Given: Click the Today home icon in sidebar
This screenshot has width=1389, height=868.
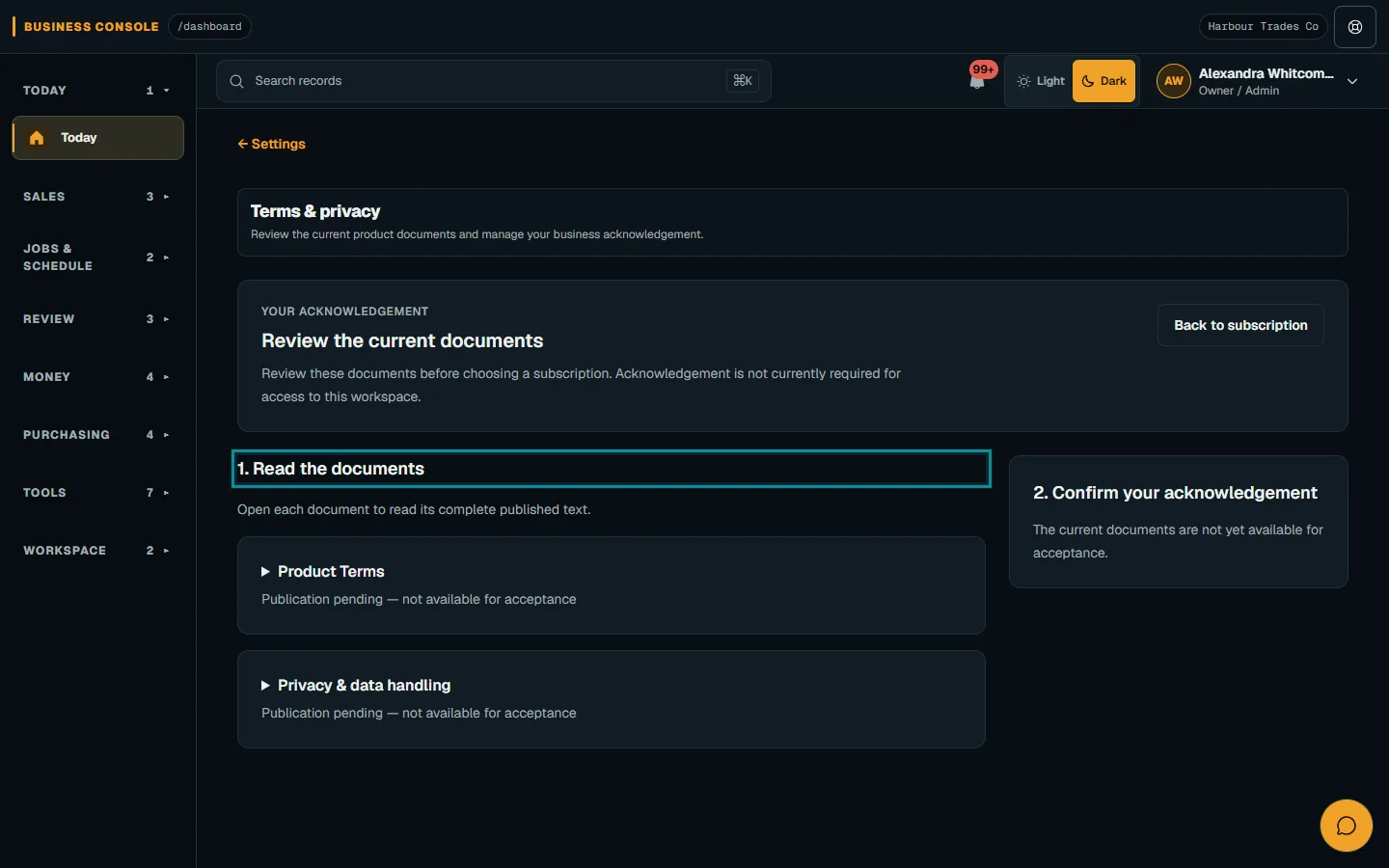Looking at the screenshot, I should [x=37, y=138].
